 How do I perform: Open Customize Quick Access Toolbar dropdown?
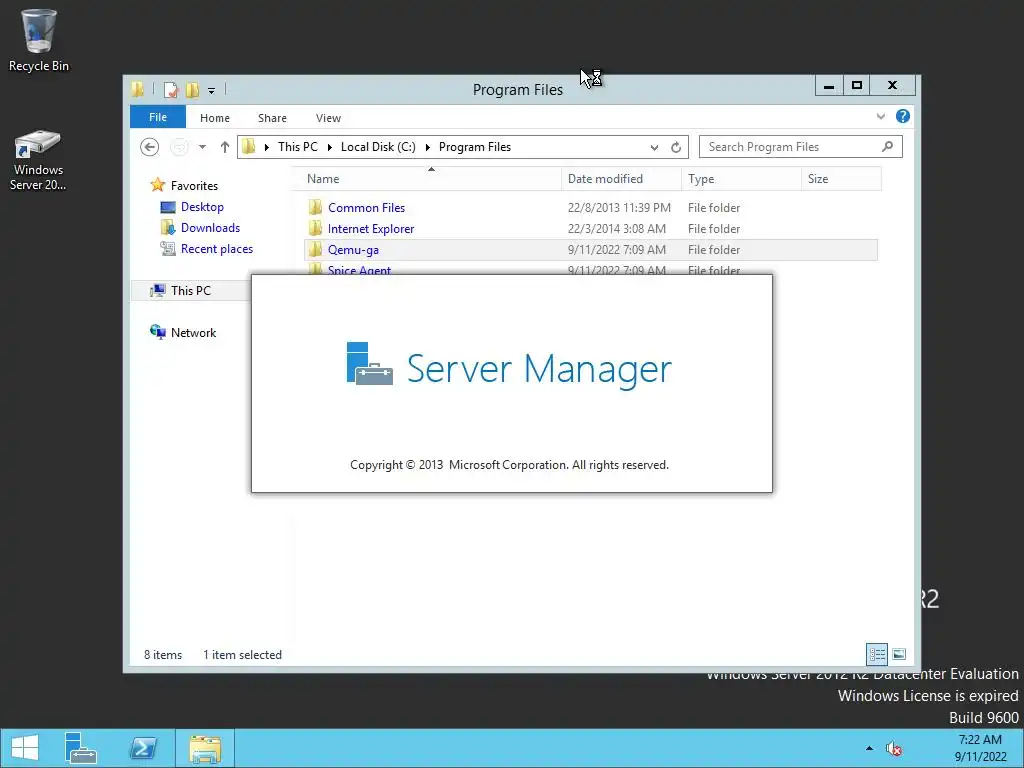(x=212, y=91)
